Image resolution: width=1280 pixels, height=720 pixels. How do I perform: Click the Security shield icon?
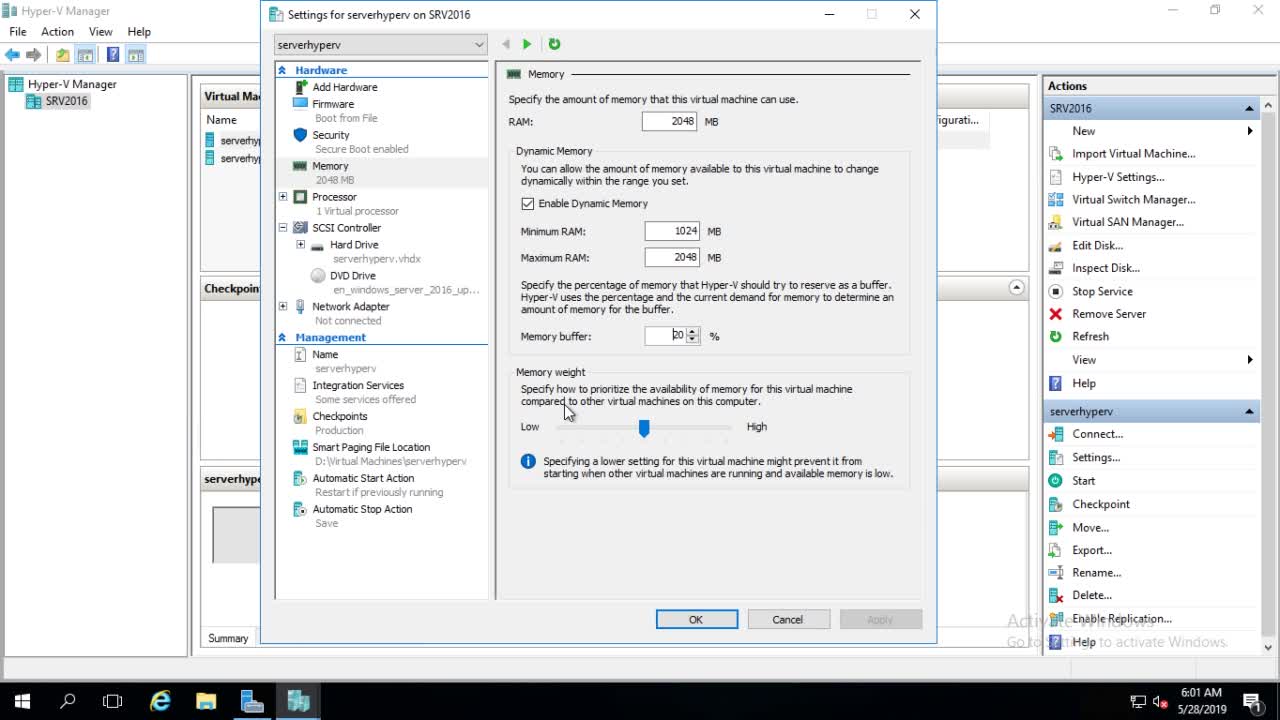click(x=300, y=134)
